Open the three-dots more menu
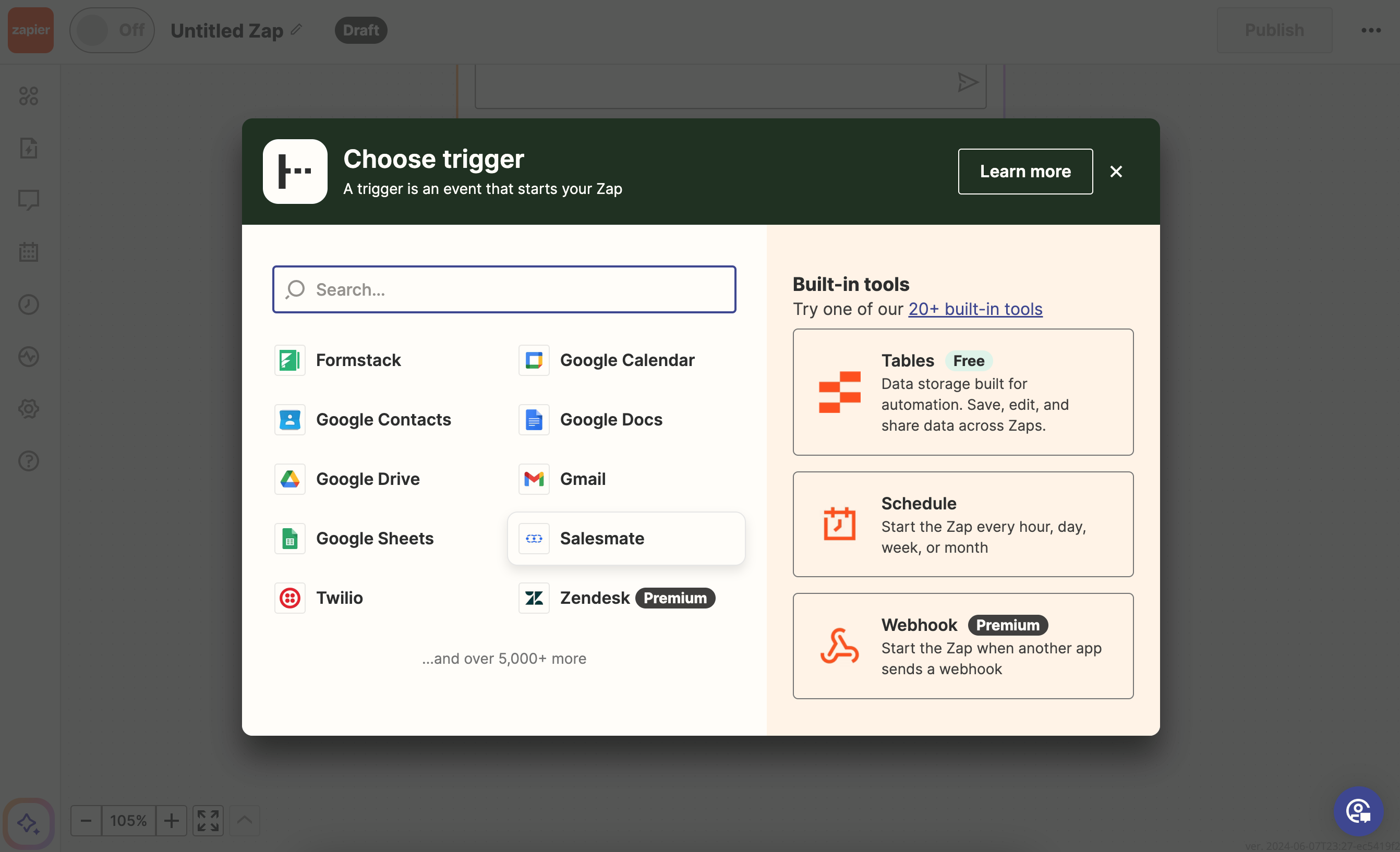This screenshot has width=1400, height=852. [1370, 30]
